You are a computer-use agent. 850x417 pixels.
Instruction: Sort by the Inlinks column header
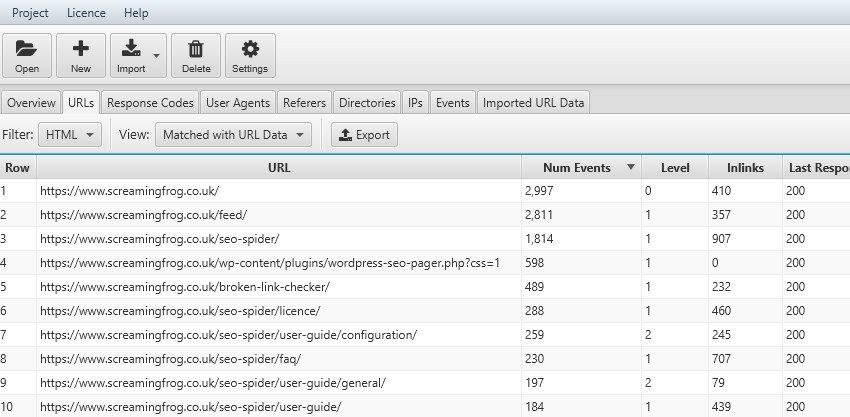(x=745, y=168)
